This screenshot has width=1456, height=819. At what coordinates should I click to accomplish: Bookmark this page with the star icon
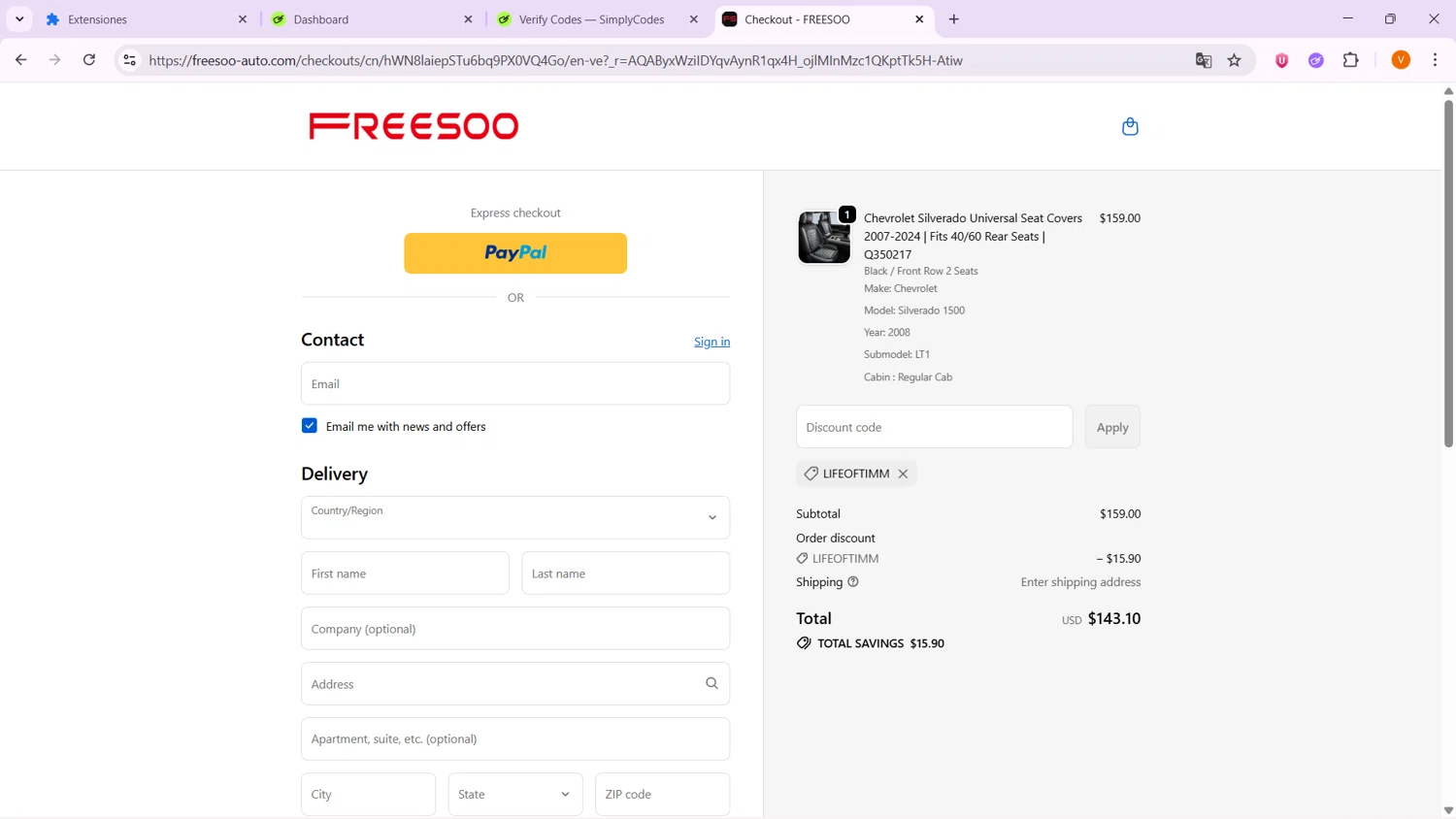click(1235, 60)
